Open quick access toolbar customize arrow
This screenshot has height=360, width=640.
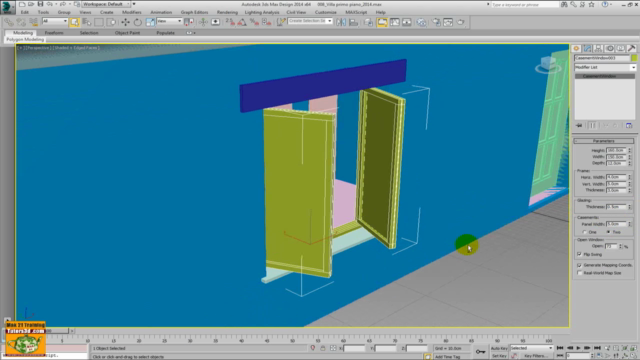(x=134, y=4)
